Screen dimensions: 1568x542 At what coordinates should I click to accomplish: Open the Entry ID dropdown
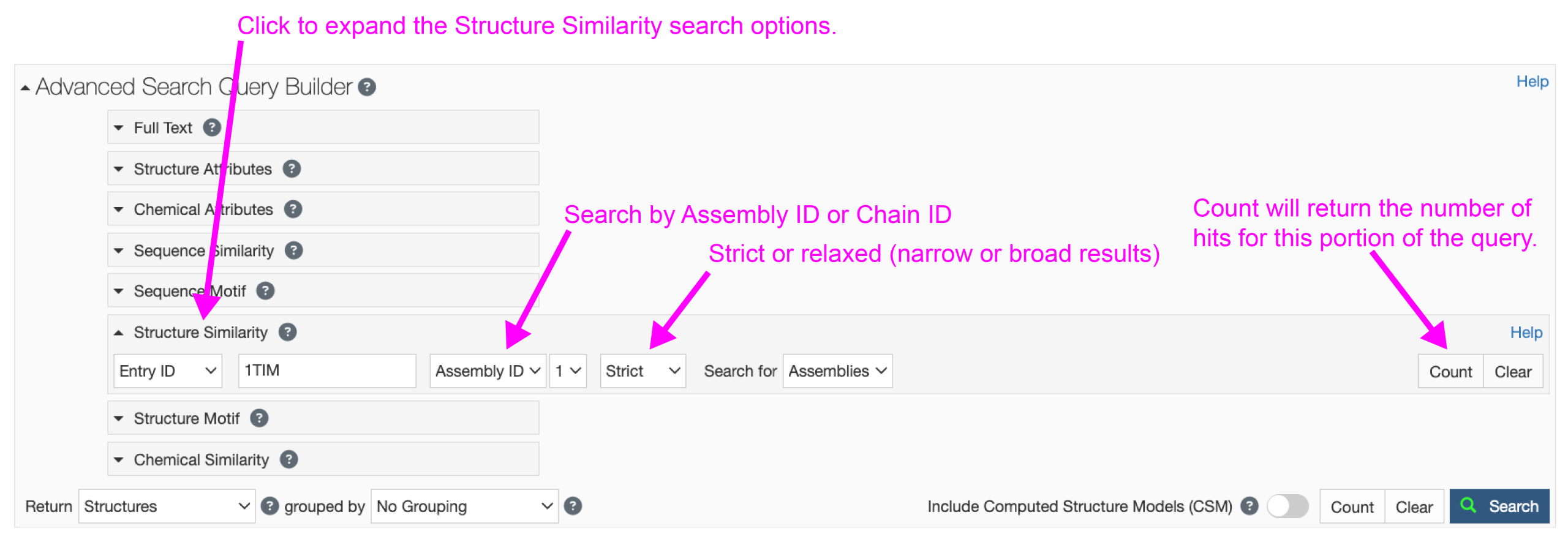coord(167,371)
